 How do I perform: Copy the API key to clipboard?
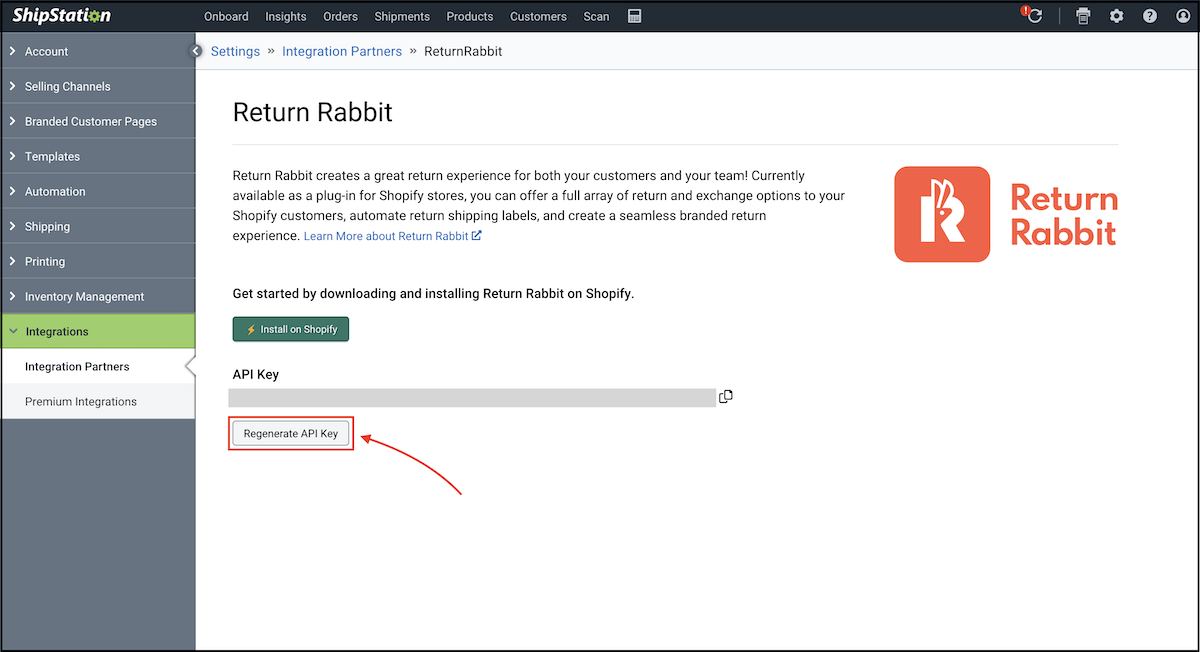tap(726, 397)
